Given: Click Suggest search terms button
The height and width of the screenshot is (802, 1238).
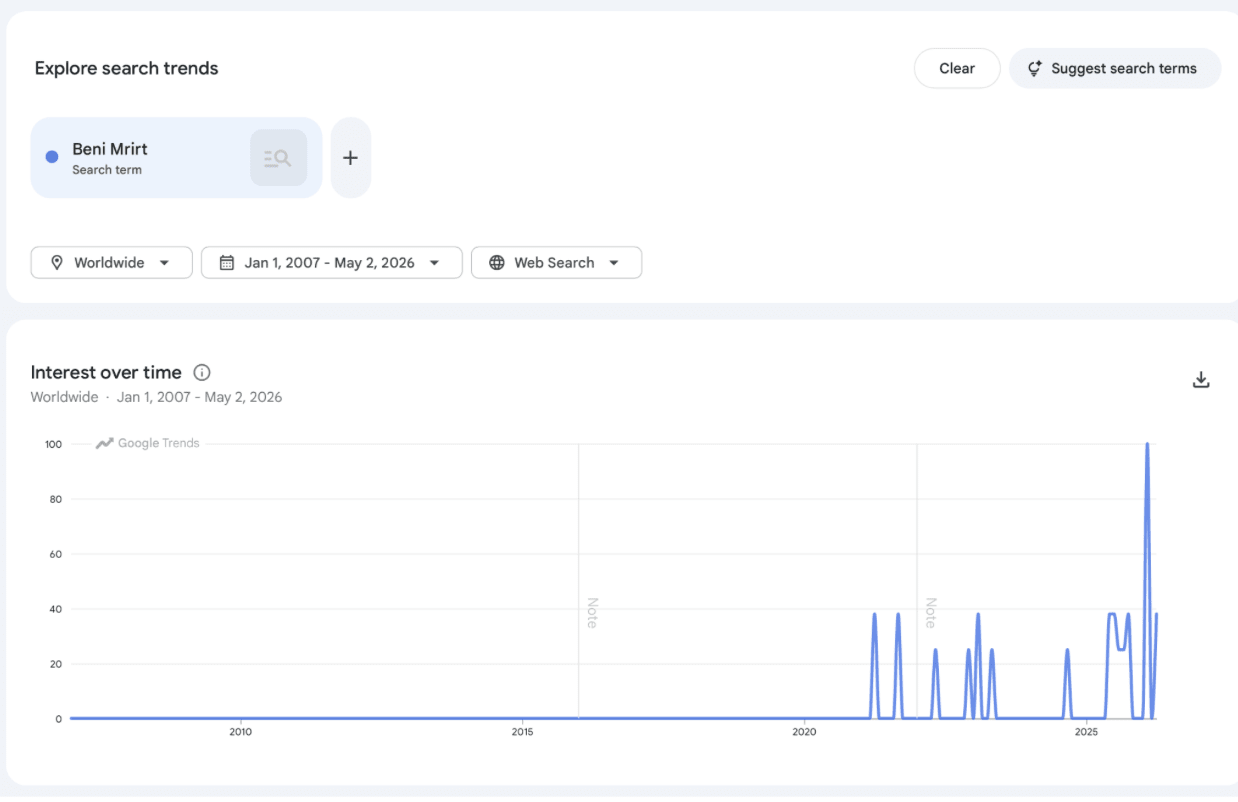Looking at the screenshot, I should (x=1115, y=68).
